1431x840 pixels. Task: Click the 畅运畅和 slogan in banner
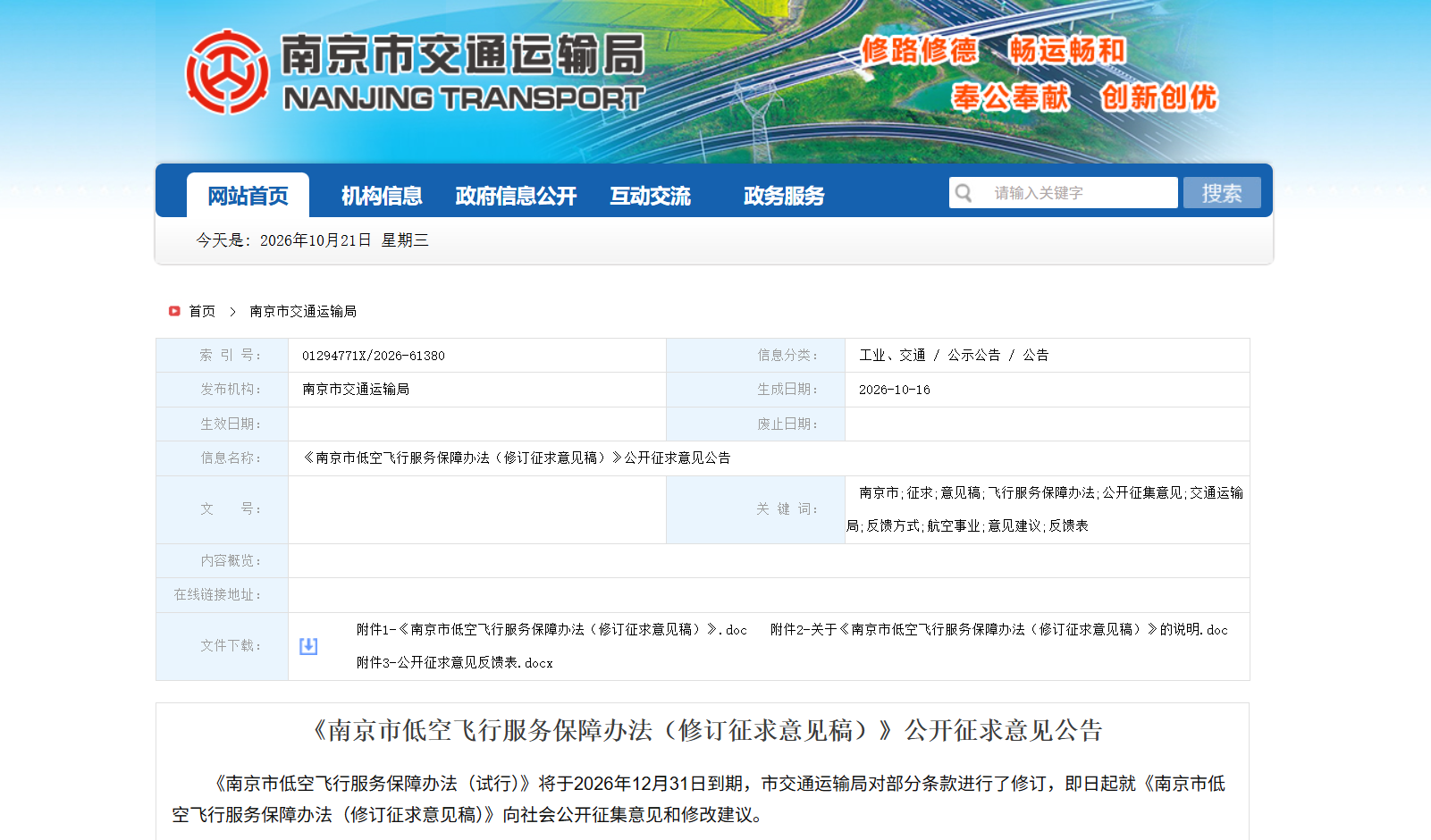click(1068, 50)
